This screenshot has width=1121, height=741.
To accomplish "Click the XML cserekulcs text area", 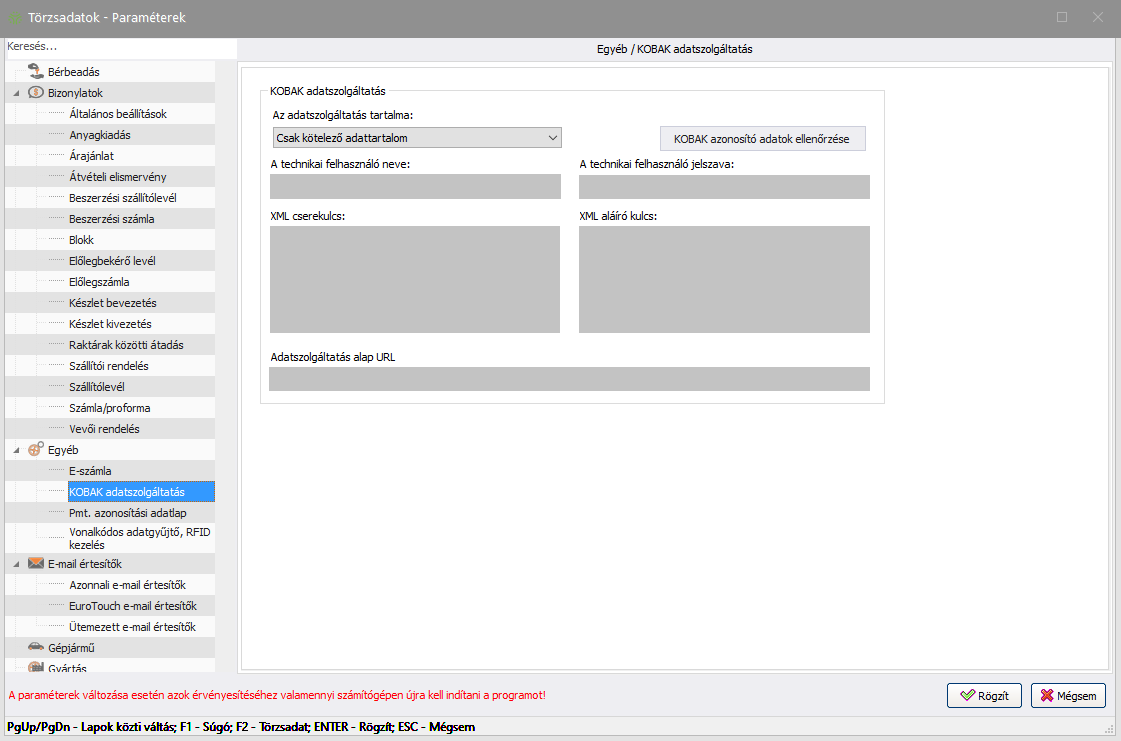I will click(415, 279).
